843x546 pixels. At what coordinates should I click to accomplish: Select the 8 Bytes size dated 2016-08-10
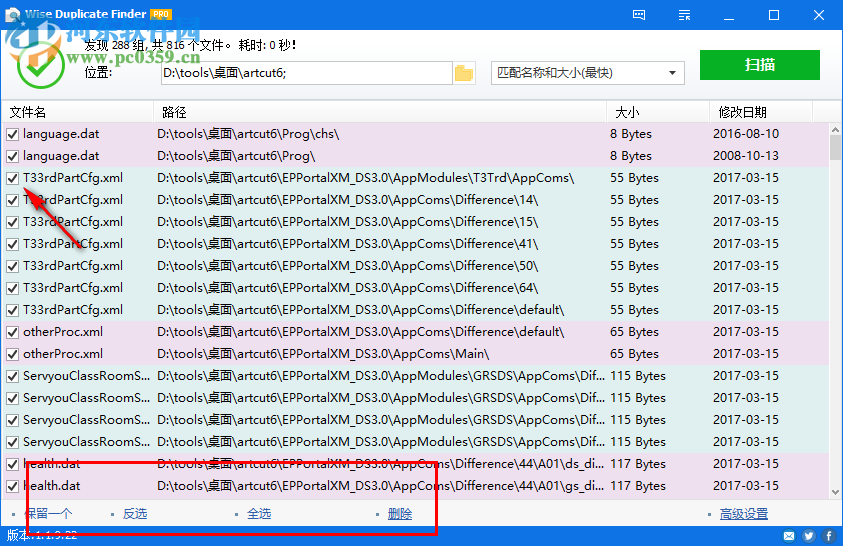[631, 134]
